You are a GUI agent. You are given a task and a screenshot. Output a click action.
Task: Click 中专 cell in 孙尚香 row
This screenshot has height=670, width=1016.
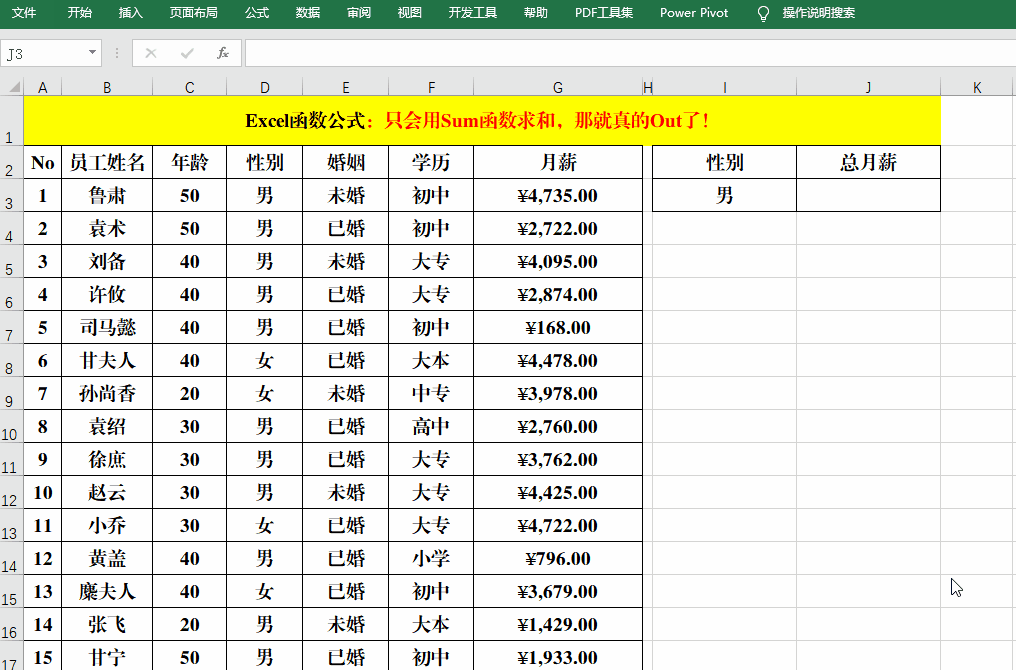[x=431, y=393]
